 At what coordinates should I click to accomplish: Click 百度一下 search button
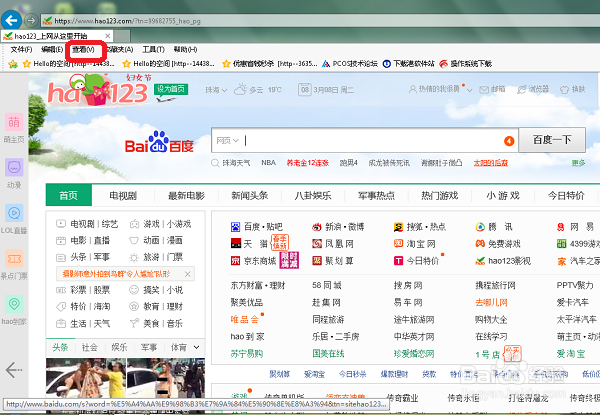click(x=552, y=140)
